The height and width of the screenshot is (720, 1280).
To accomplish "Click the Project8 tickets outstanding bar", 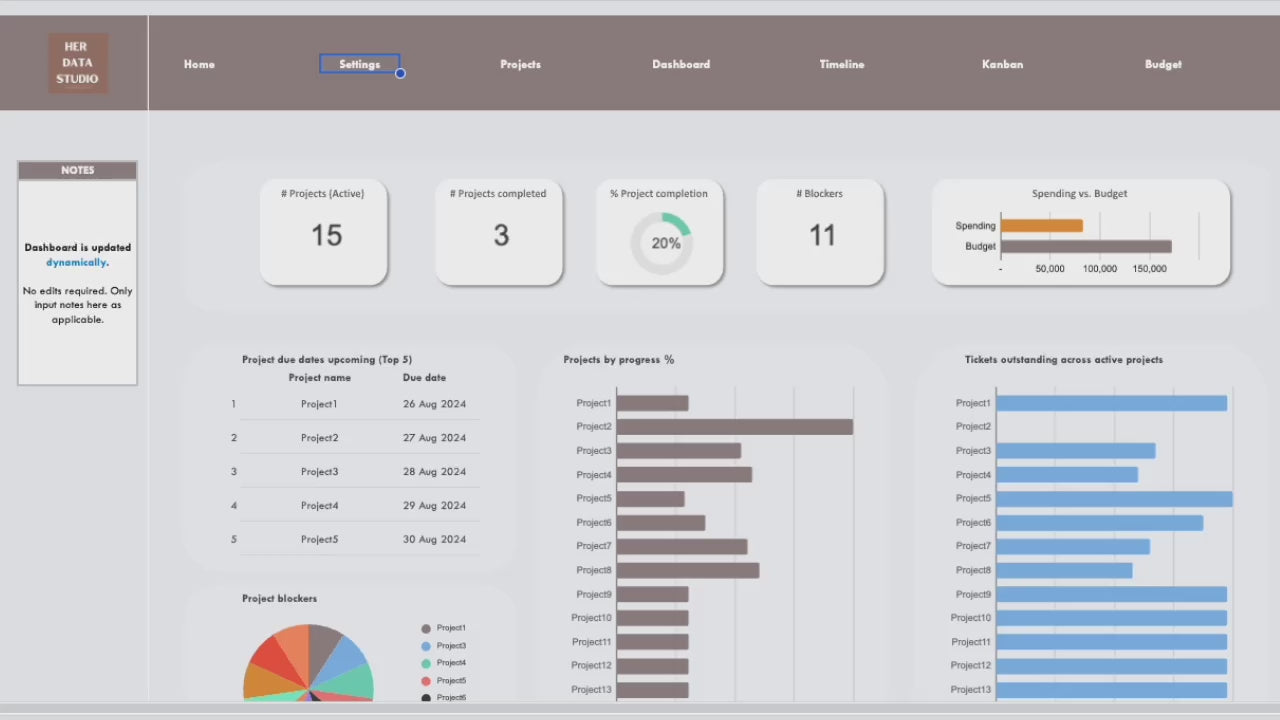I will point(1064,570).
